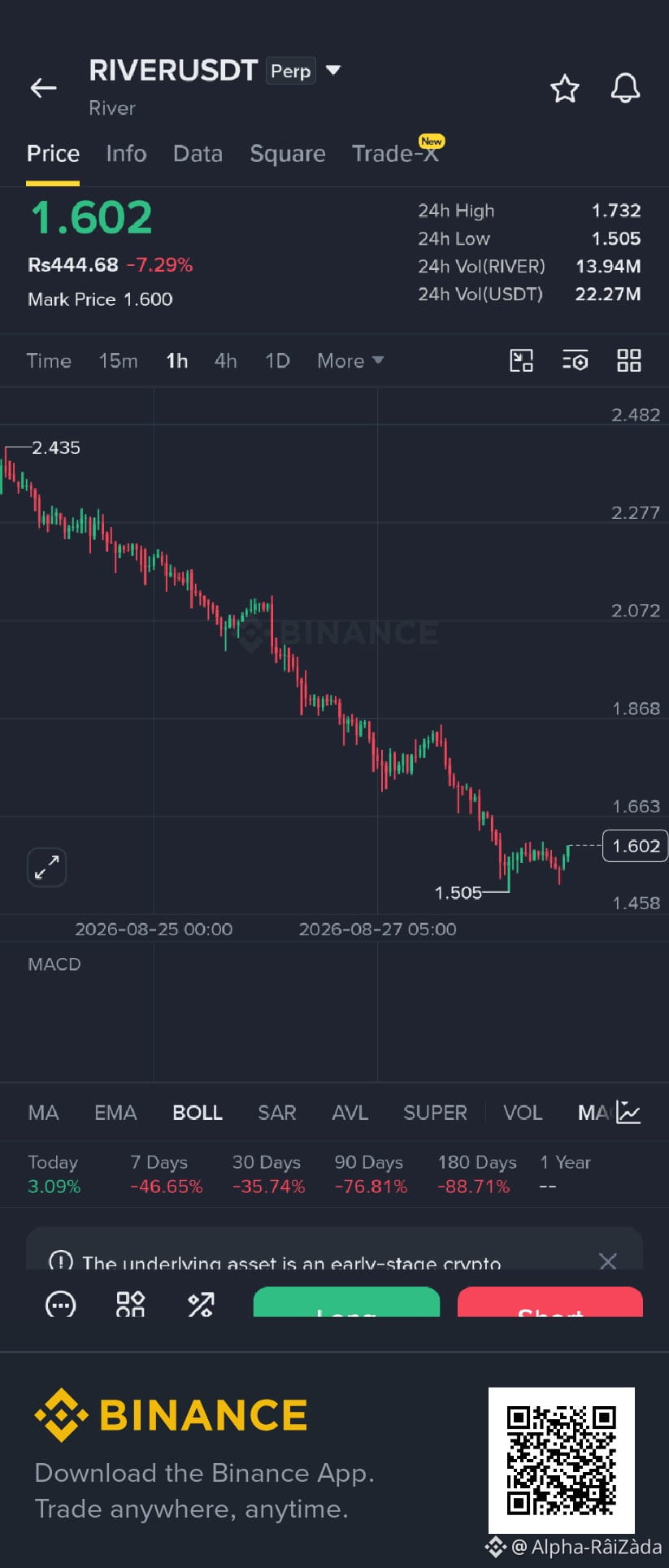Open the RIVERUSDT pair selector dropdown arrow
669x1568 pixels.
click(332, 71)
